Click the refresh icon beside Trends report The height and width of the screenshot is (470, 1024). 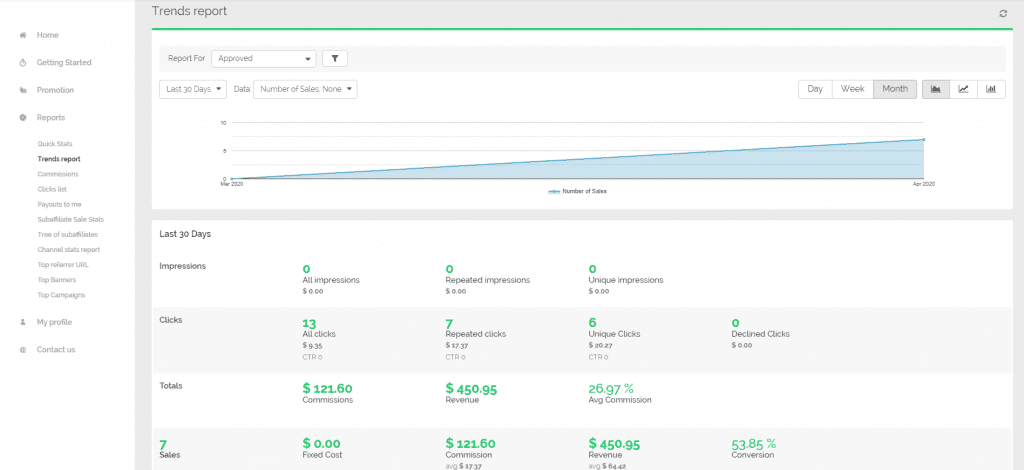[x=1003, y=13]
